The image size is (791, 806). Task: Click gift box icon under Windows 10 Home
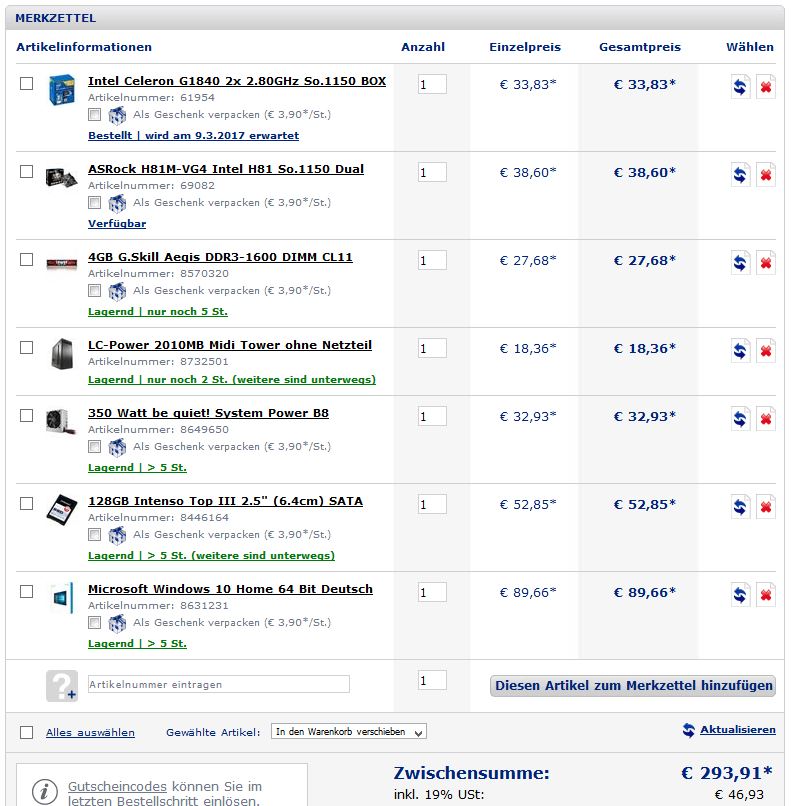click(117, 623)
